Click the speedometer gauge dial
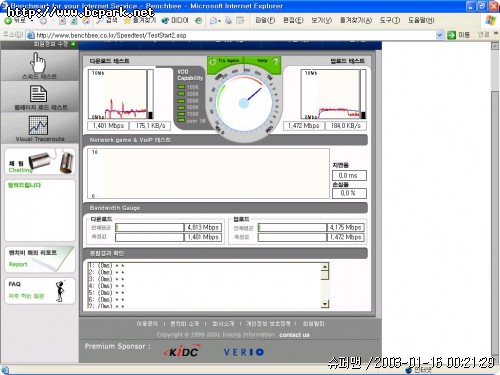 click(x=244, y=103)
